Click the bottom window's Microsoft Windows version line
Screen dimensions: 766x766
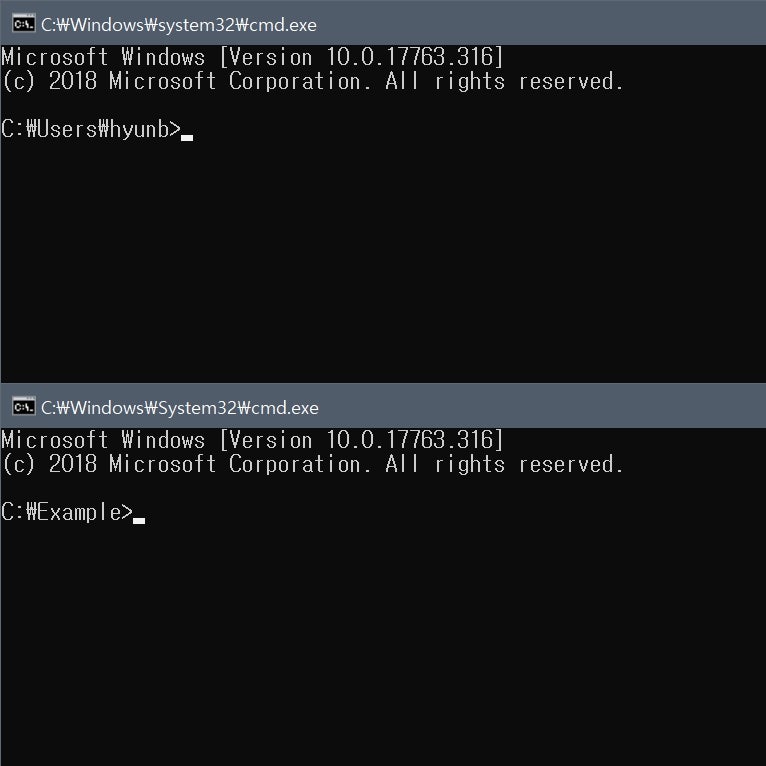point(252,440)
